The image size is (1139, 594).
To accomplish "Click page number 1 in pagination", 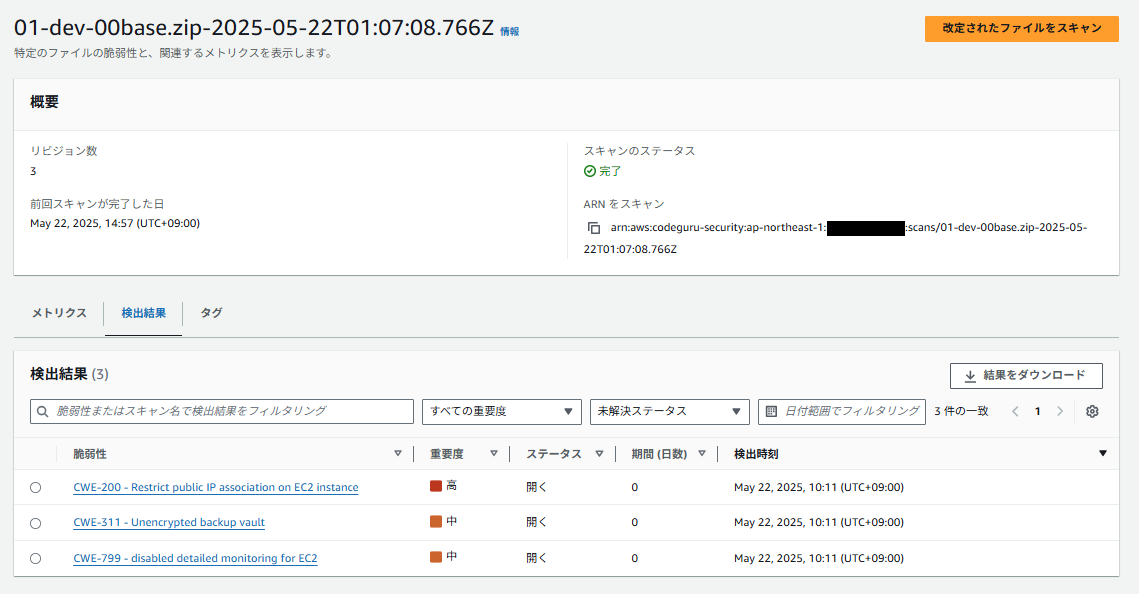I will click(x=1037, y=411).
